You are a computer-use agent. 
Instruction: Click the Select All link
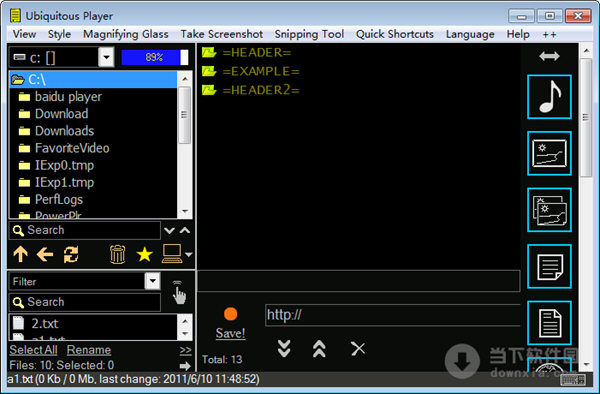pyautogui.click(x=33, y=350)
